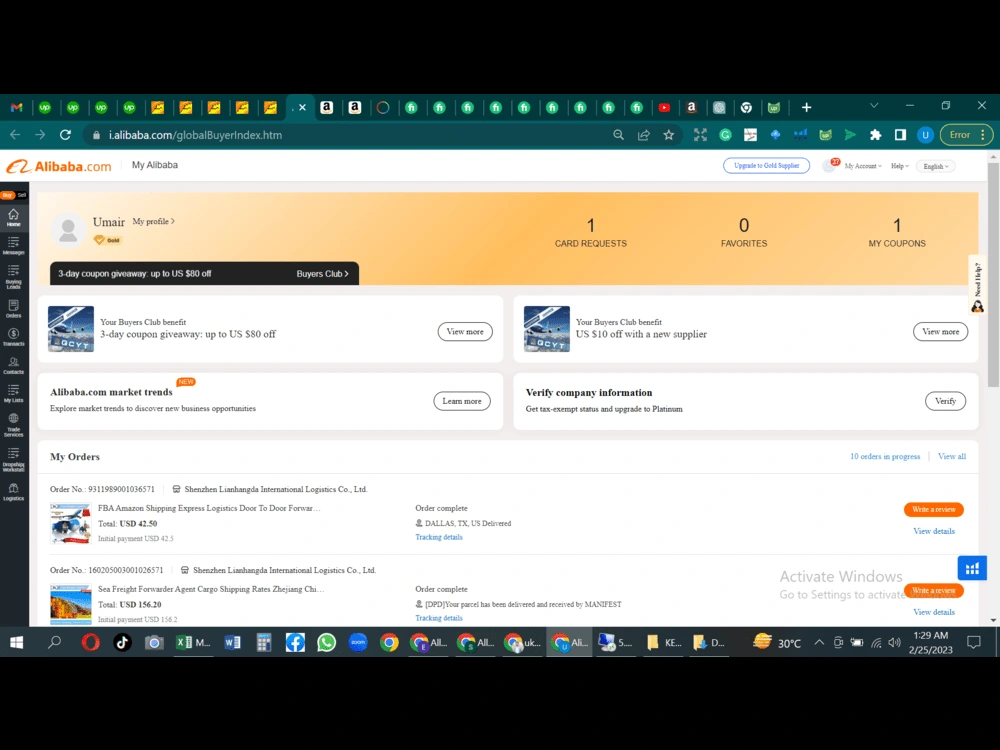Click the Alibaba.com logo
Screen dimensions: 1000x750
coord(59,166)
